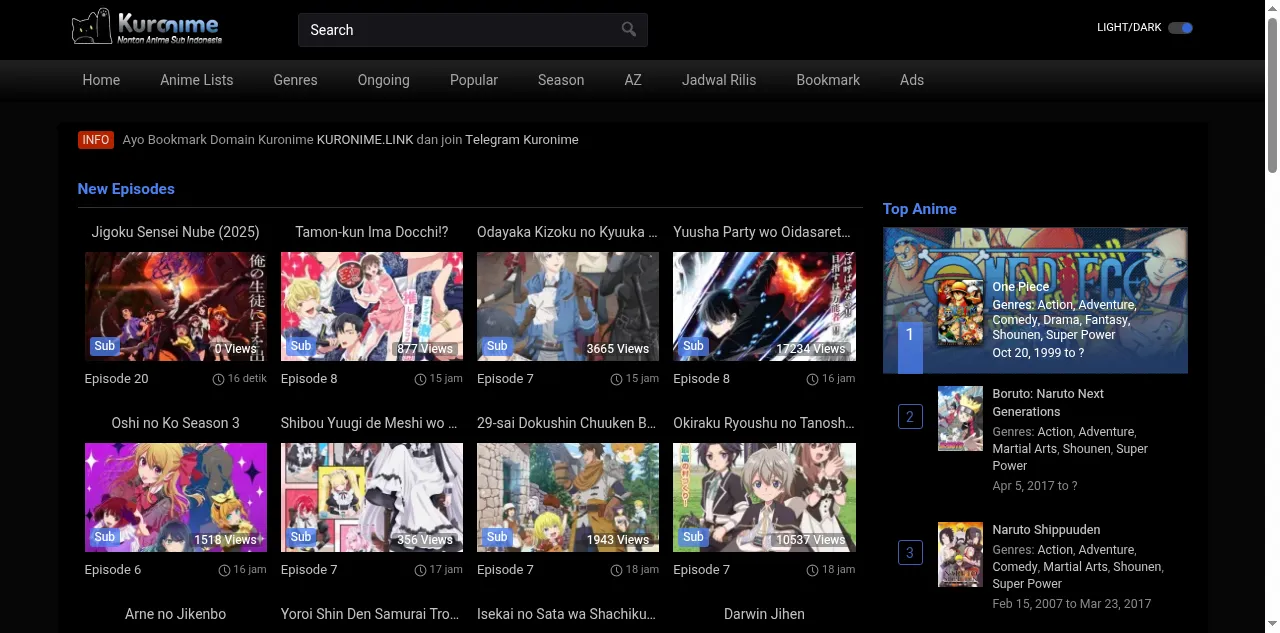Open Odayaka Kizoku no Kyuuka title
Viewport: 1280px width, 633px height.
[x=568, y=232]
